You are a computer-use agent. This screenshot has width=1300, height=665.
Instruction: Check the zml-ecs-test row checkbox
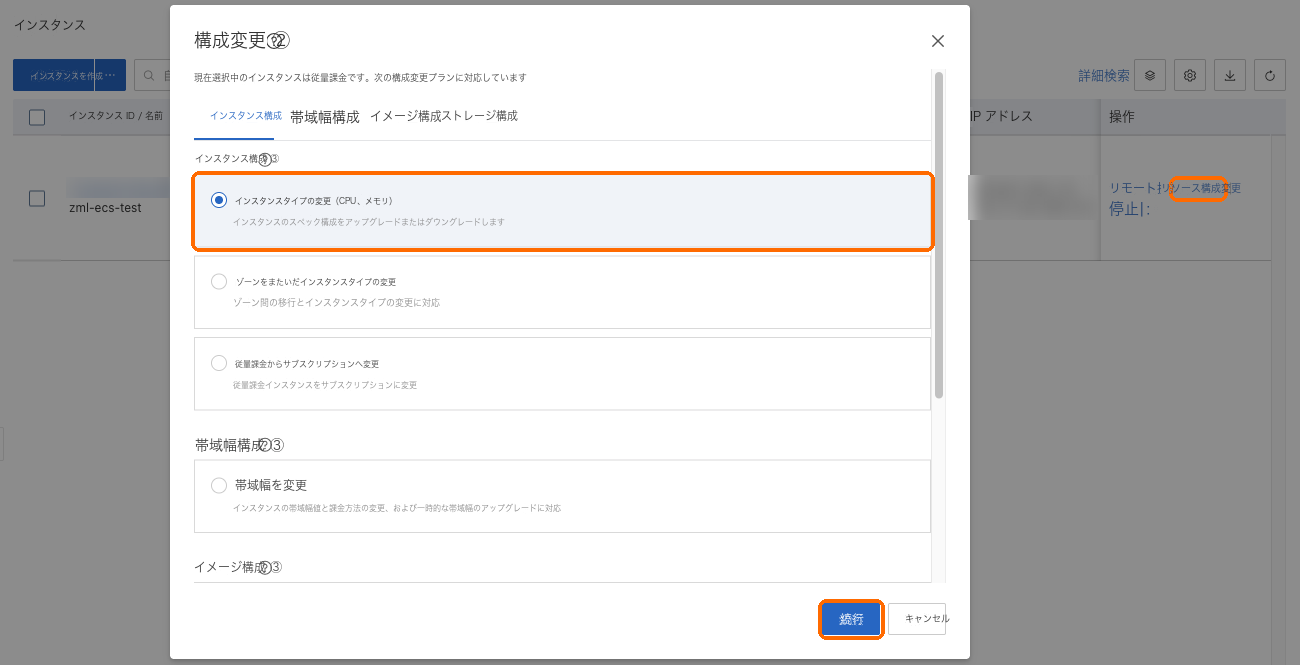[x=37, y=198]
